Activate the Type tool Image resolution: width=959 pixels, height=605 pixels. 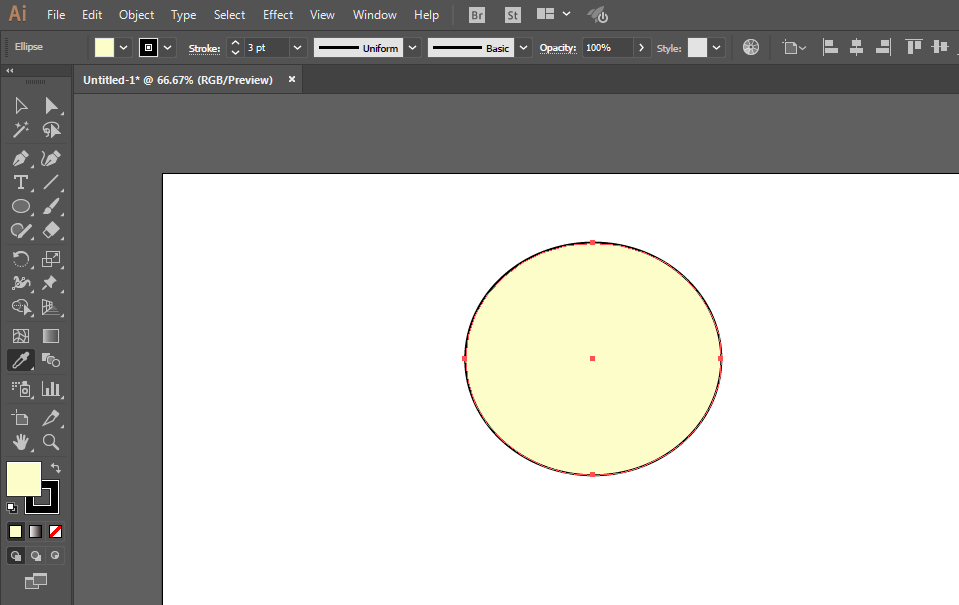[21, 182]
